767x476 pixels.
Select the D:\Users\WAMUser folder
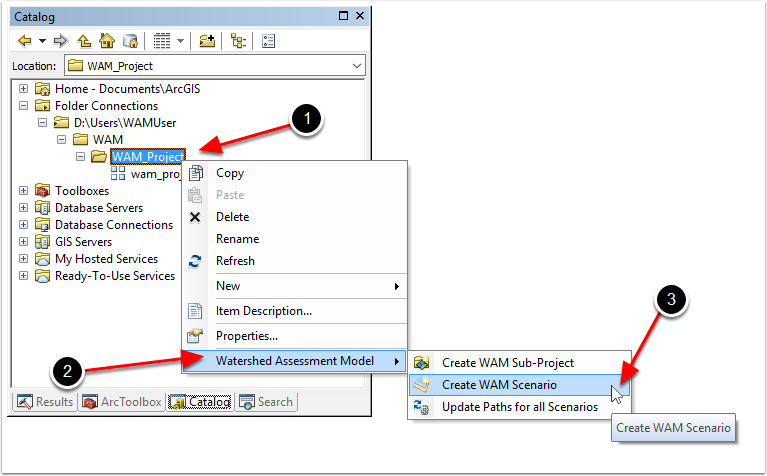[x=125, y=123]
